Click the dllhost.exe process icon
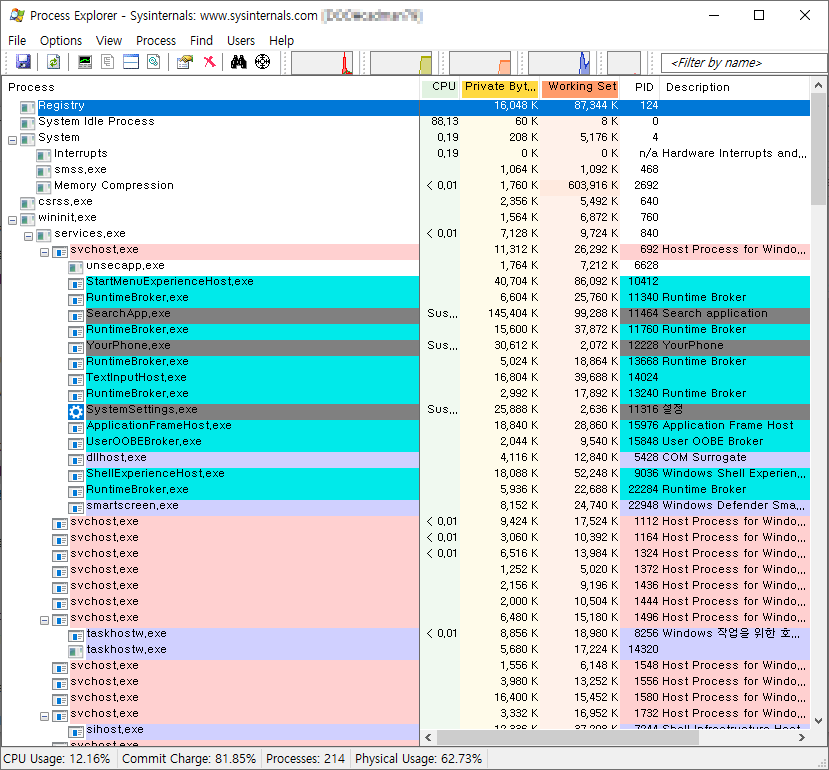This screenshot has width=829, height=770. tap(76, 460)
